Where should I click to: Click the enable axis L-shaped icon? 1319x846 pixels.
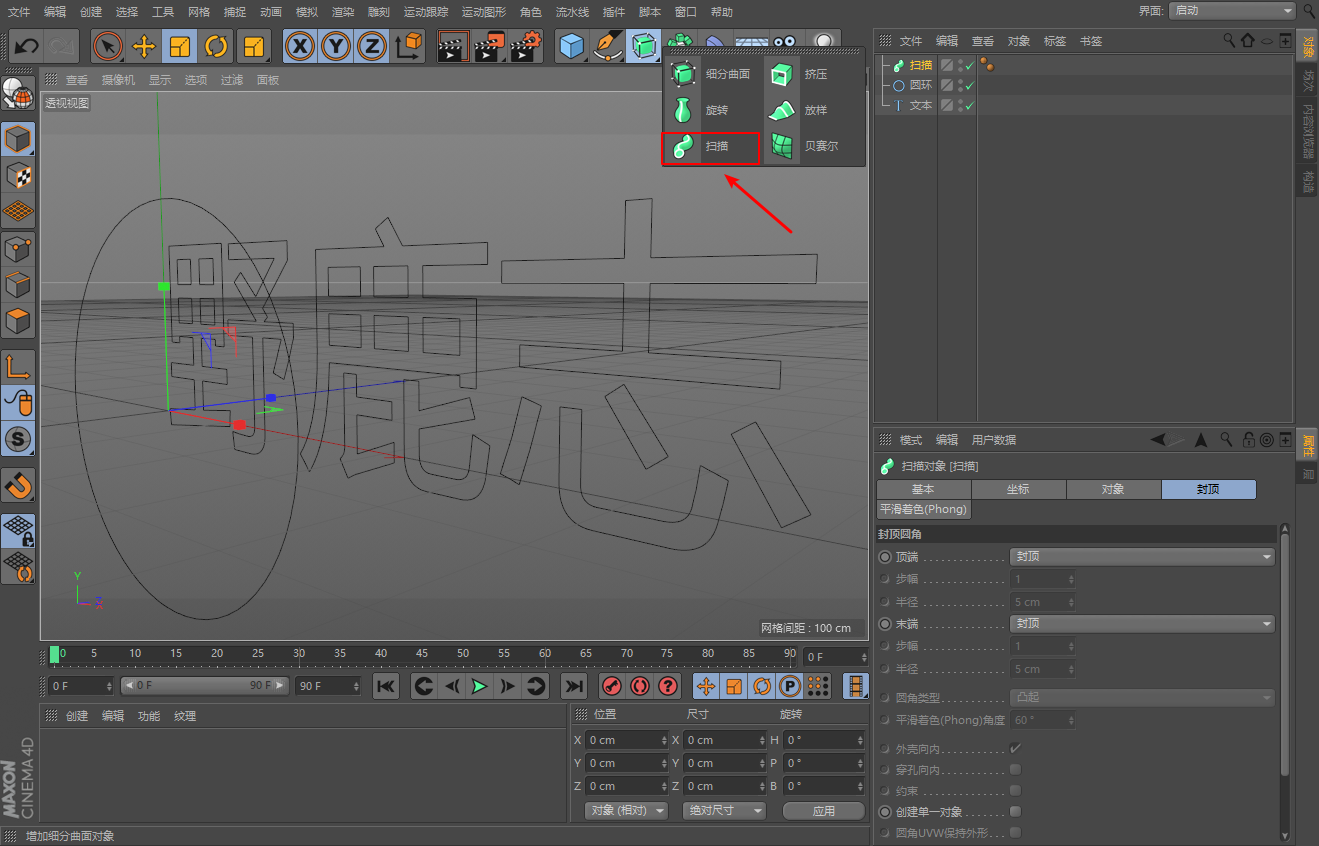[x=18, y=366]
